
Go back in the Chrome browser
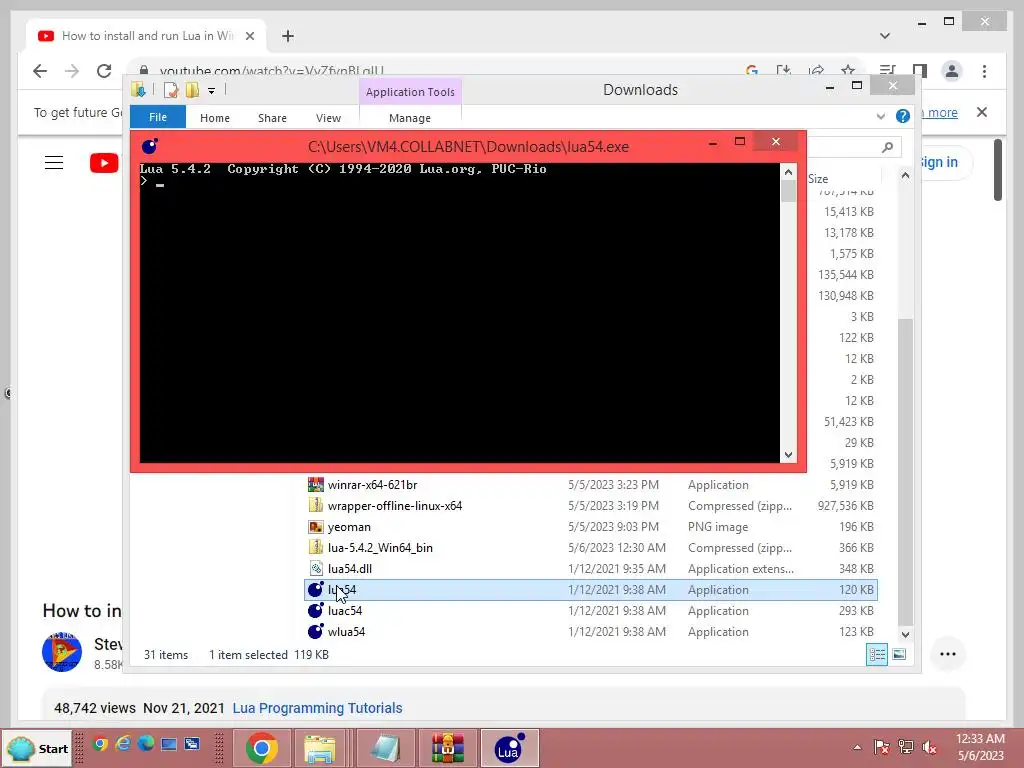pyautogui.click(x=40, y=71)
